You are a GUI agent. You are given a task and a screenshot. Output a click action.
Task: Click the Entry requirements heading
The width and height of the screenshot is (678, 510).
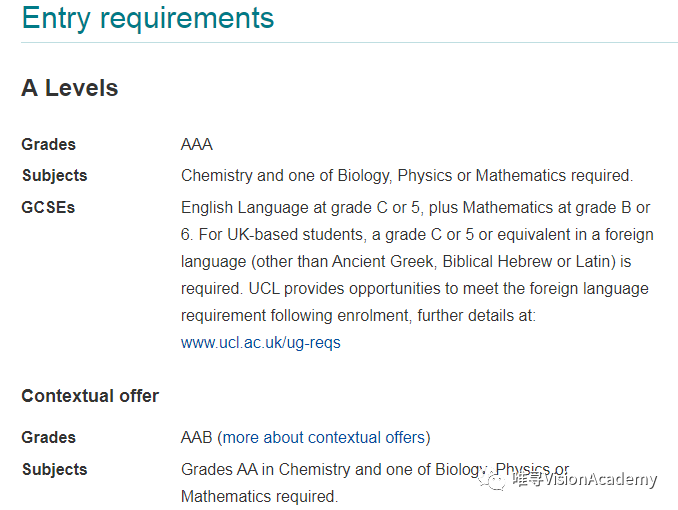click(147, 18)
